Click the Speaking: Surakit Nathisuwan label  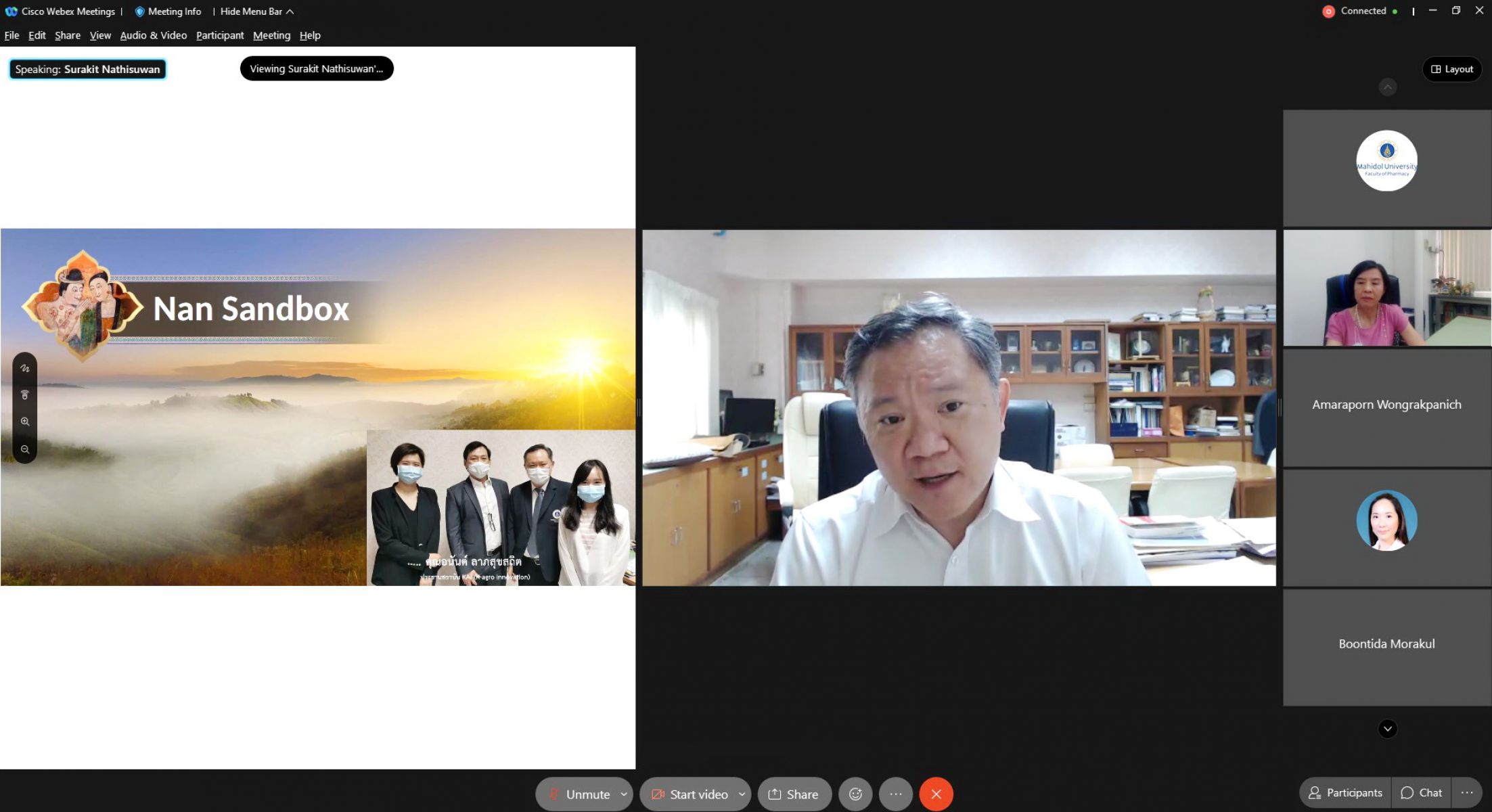pos(87,69)
